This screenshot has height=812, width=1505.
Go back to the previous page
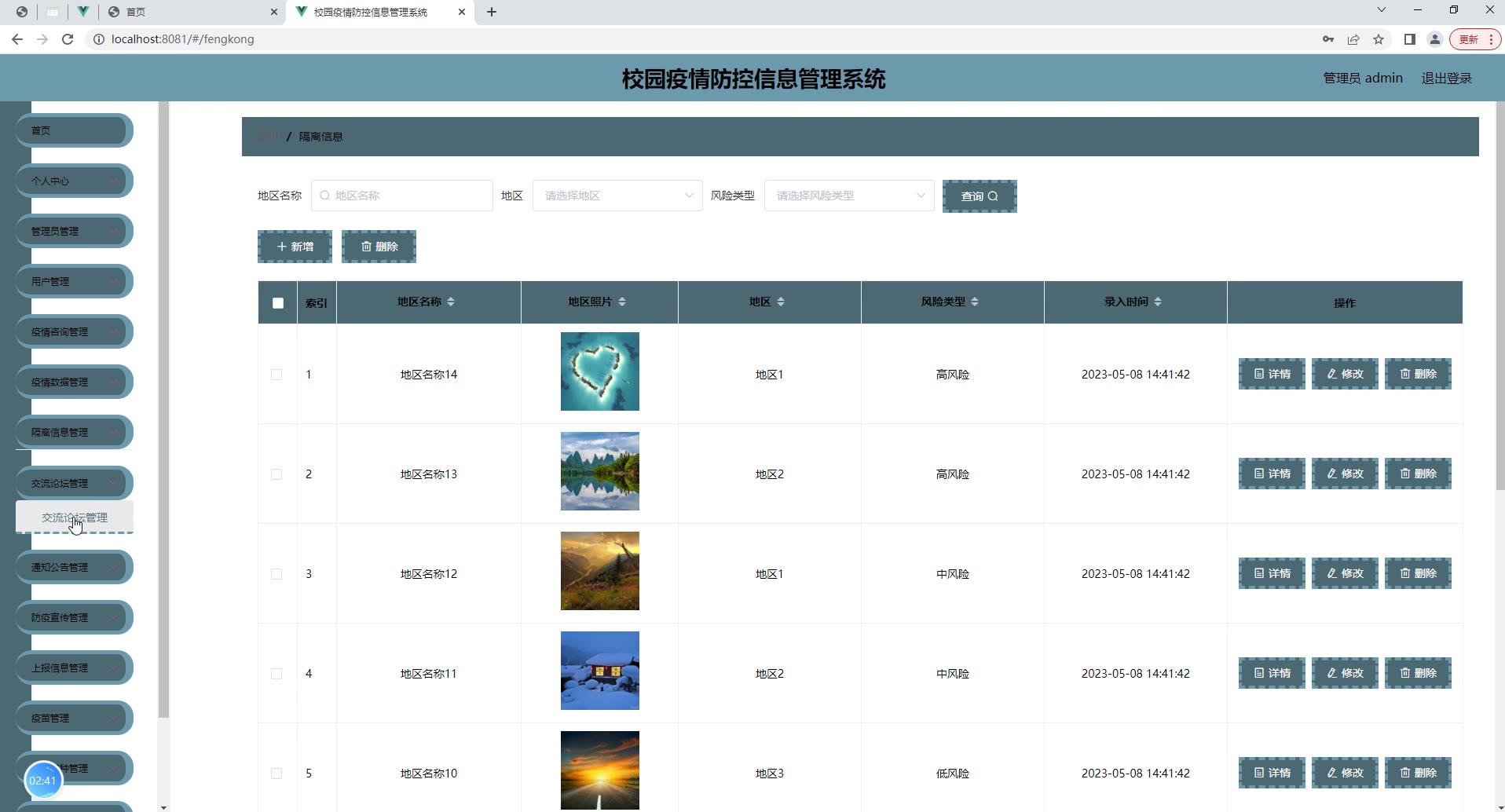click(17, 39)
